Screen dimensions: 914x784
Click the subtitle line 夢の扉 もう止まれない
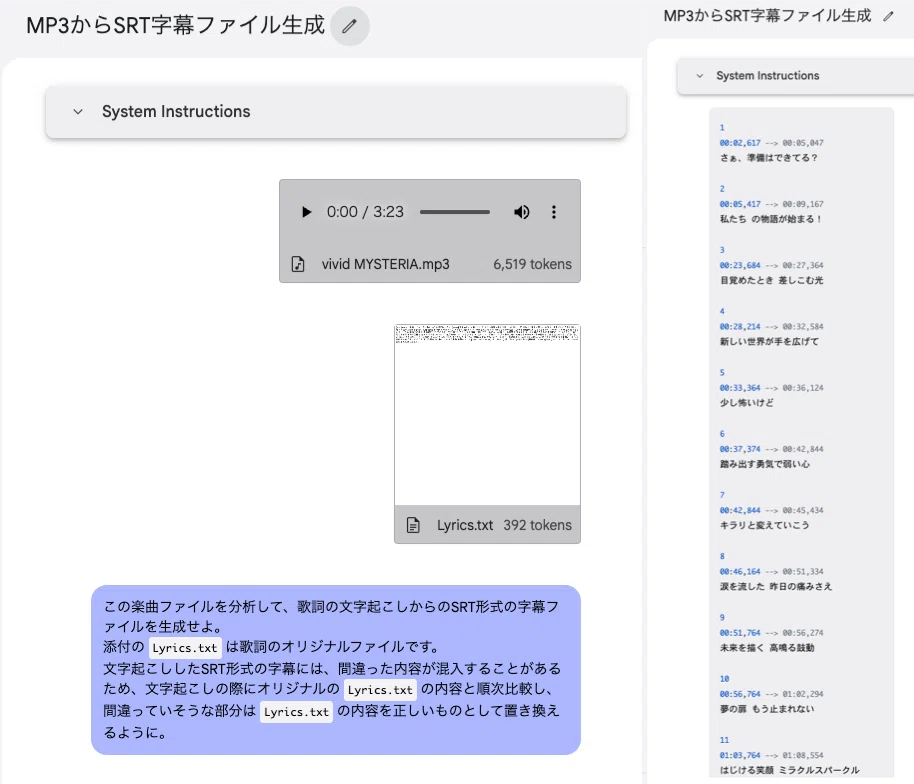coord(767,709)
